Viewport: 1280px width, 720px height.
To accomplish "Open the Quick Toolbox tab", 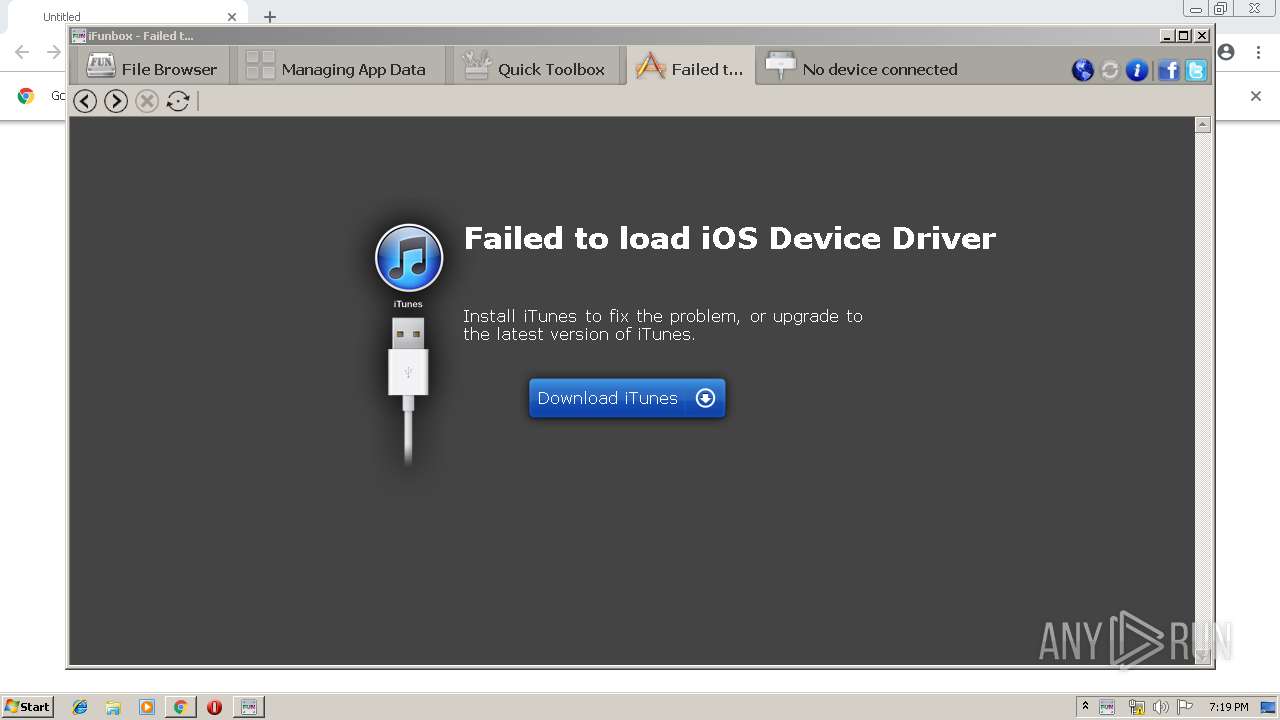I will point(536,68).
